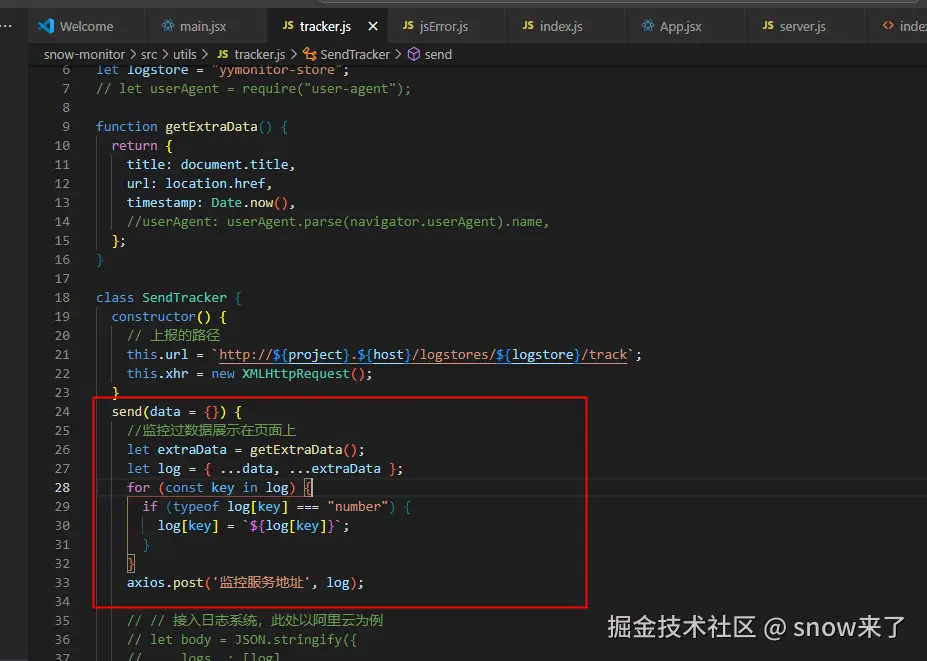This screenshot has width=927, height=661.
Task: Click line number 33 in the gutter
Action: click(62, 582)
